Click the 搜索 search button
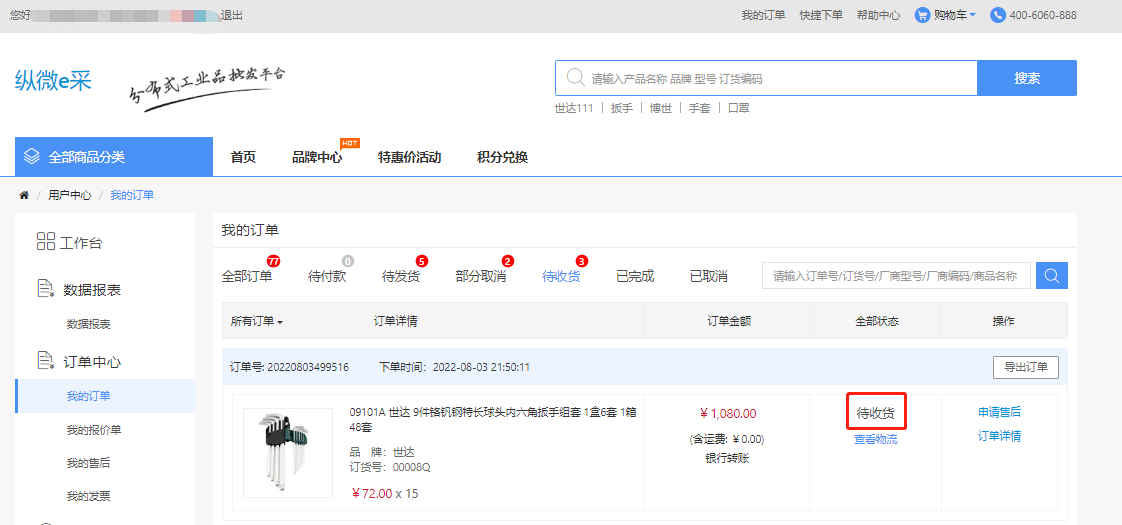The image size is (1122, 525). click(x=1026, y=78)
